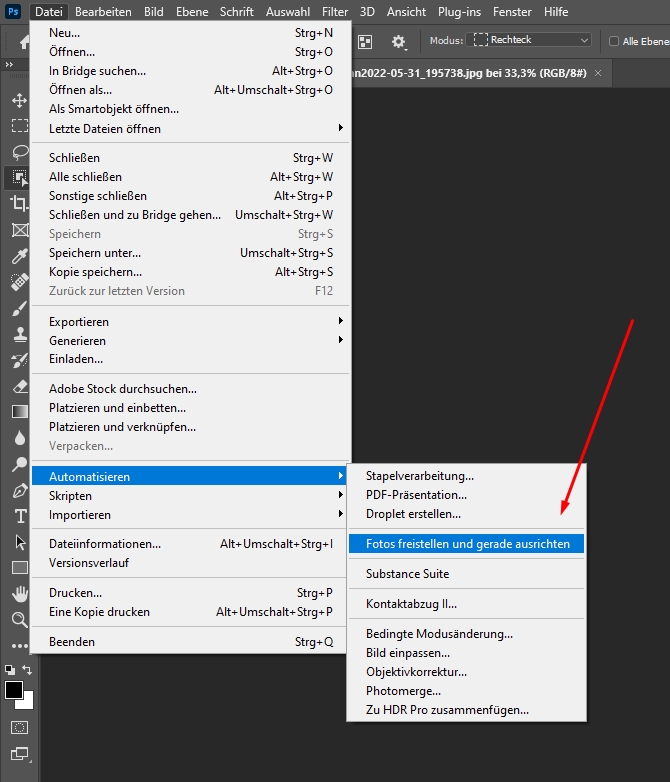
Task: Choose Fotos freistellen und gerade ausrichten
Action: click(466, 544)
